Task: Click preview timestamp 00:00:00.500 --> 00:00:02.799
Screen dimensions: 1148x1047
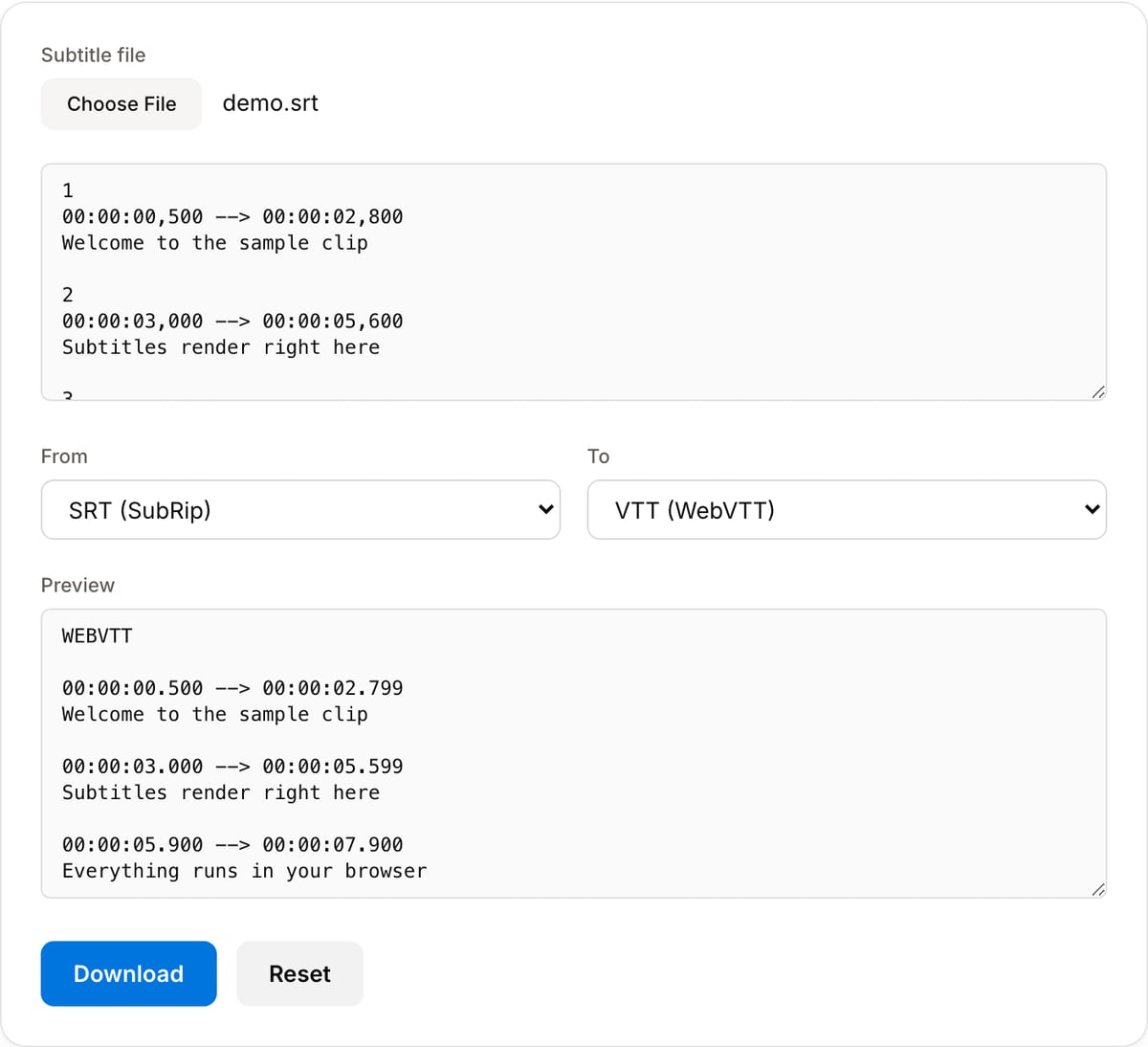Action: point(232,688)
